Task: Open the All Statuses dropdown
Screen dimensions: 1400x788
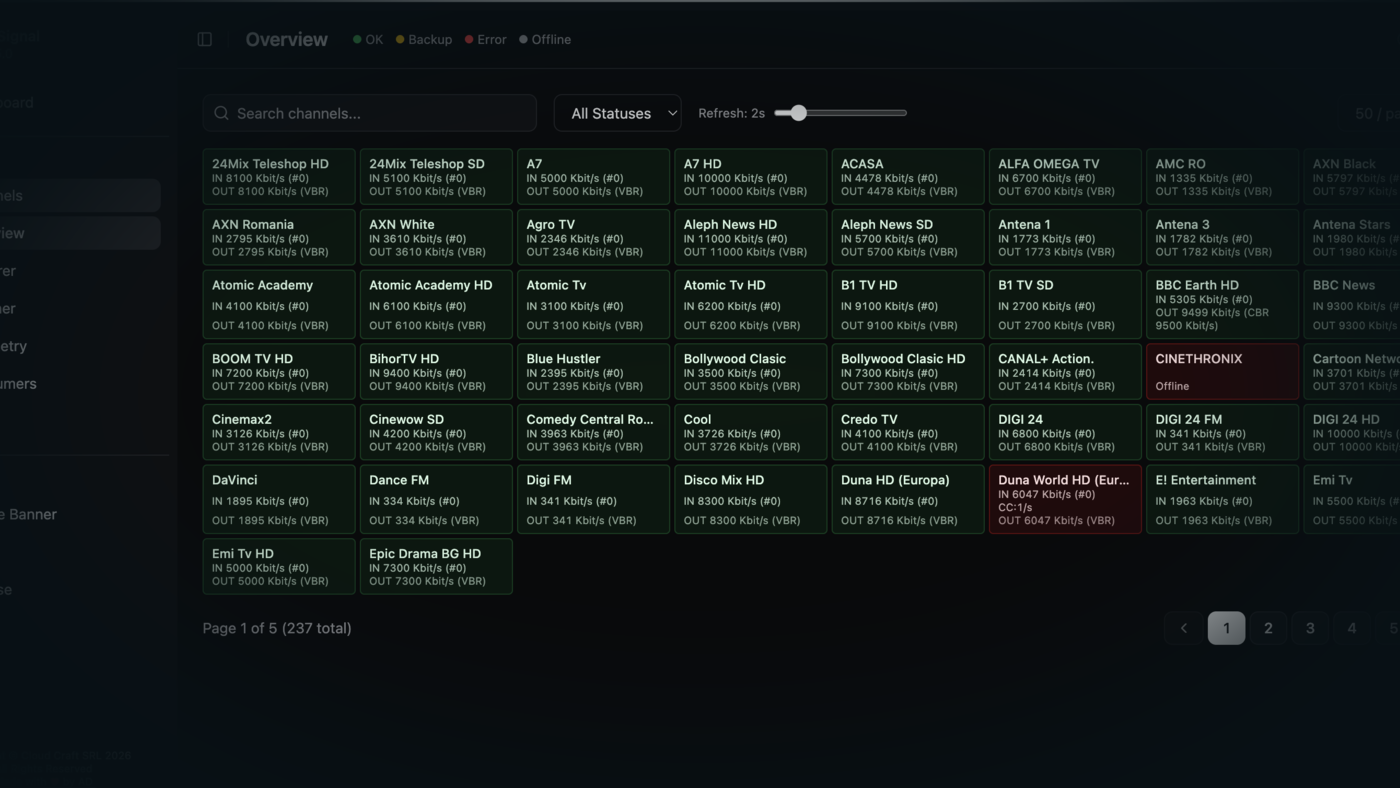Action: pyautogui.click(x=617, y=113)
